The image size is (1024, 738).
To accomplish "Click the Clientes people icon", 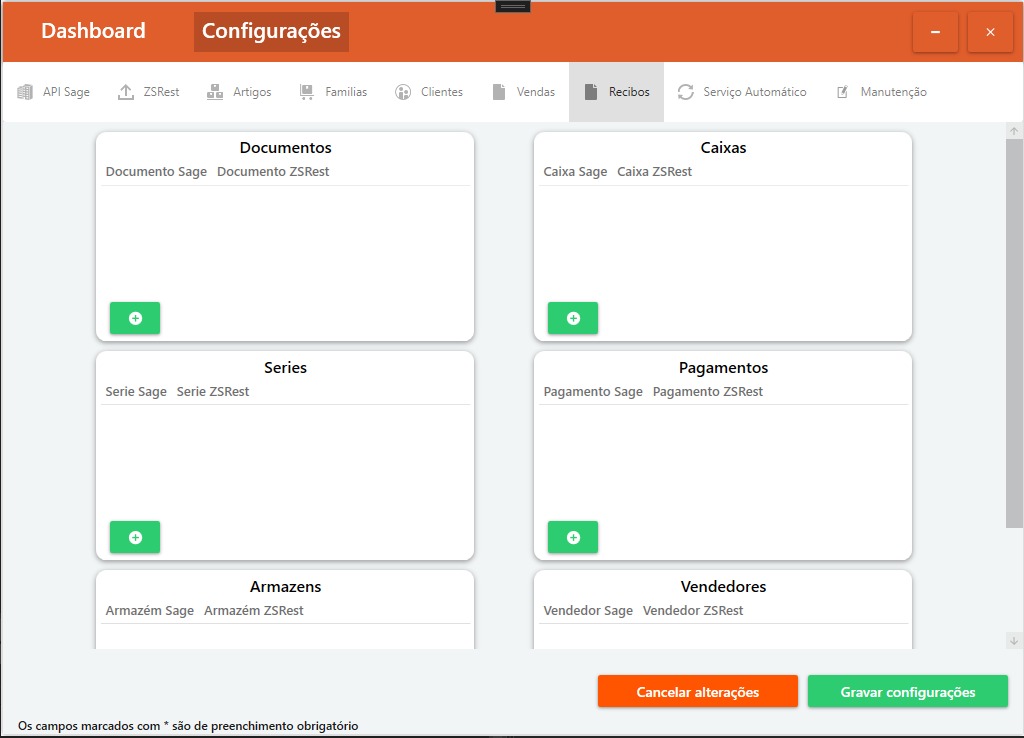I will (403, 92).
